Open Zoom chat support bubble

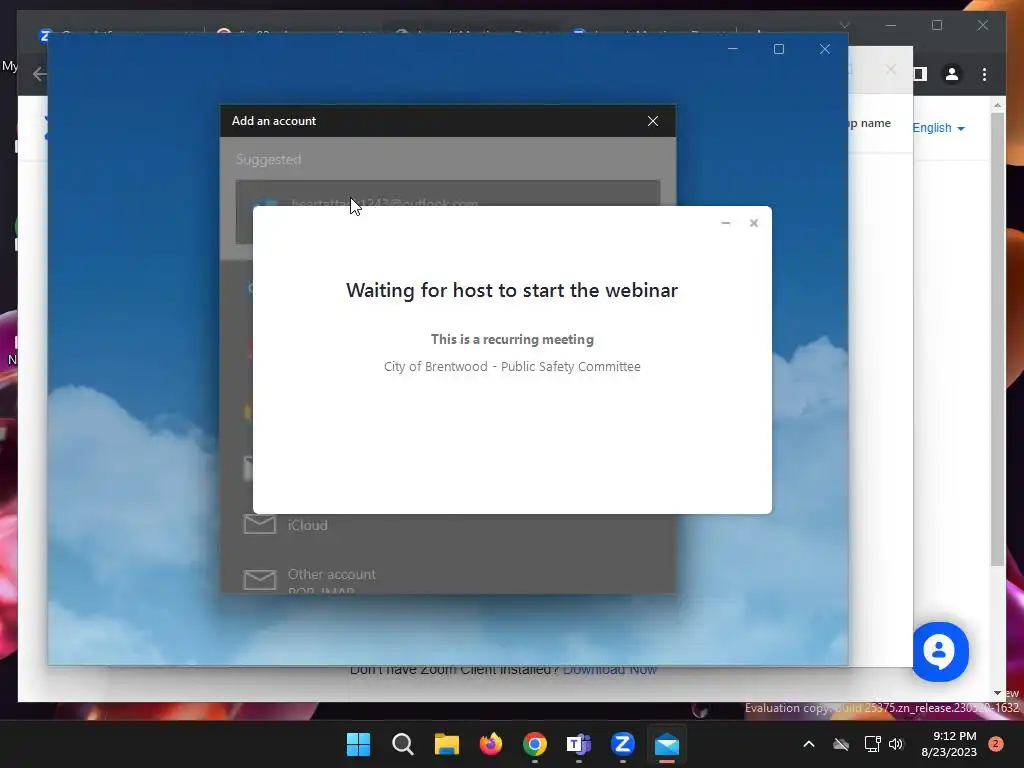[940, 652]
